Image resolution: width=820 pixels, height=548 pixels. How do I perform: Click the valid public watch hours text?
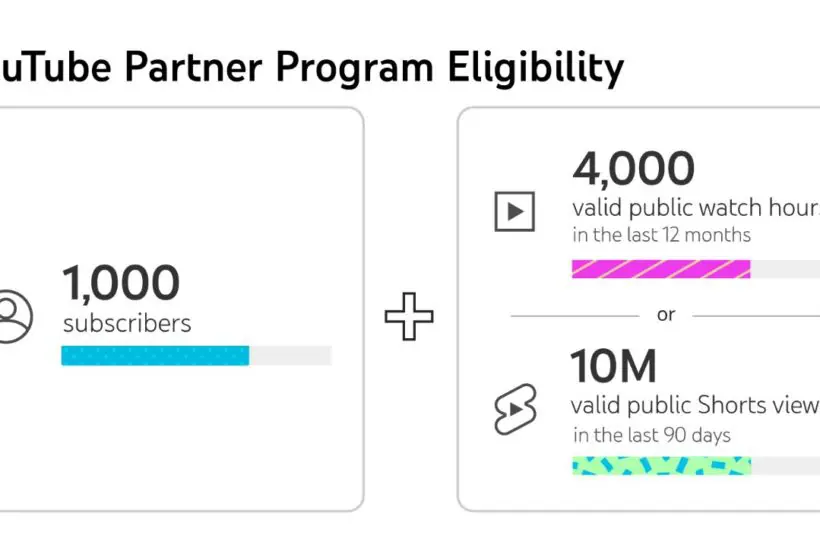[696, 208]
